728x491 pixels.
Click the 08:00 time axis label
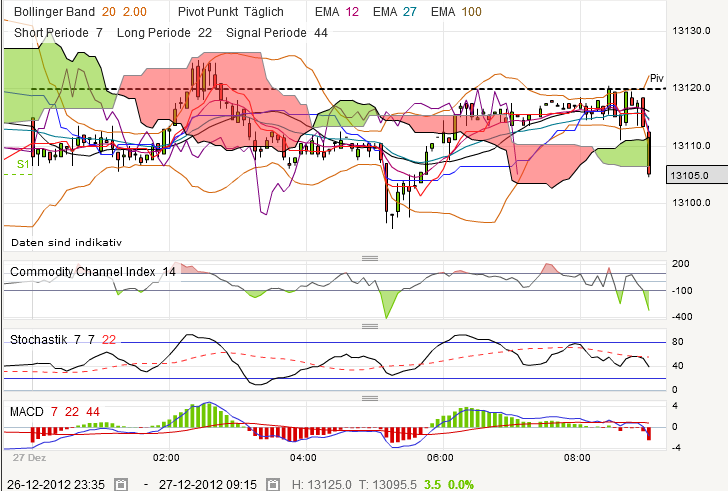coord(577,458)
